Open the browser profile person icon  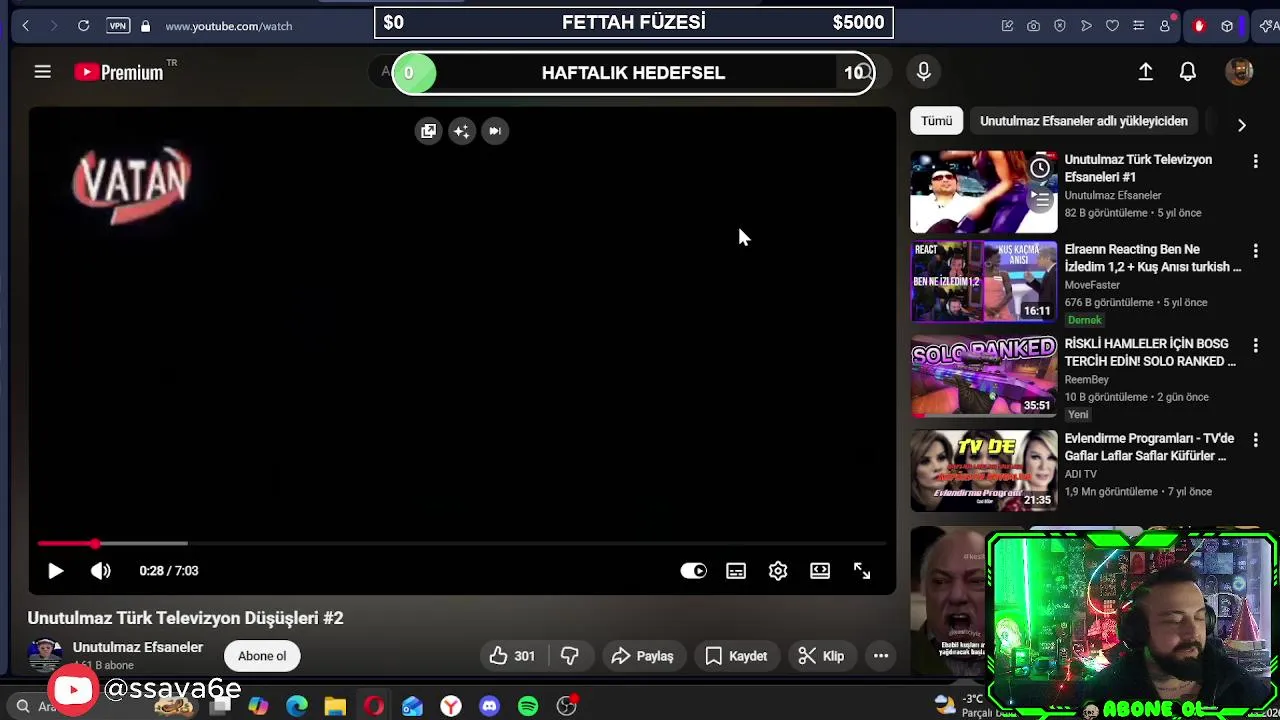tap(1165, 26)
